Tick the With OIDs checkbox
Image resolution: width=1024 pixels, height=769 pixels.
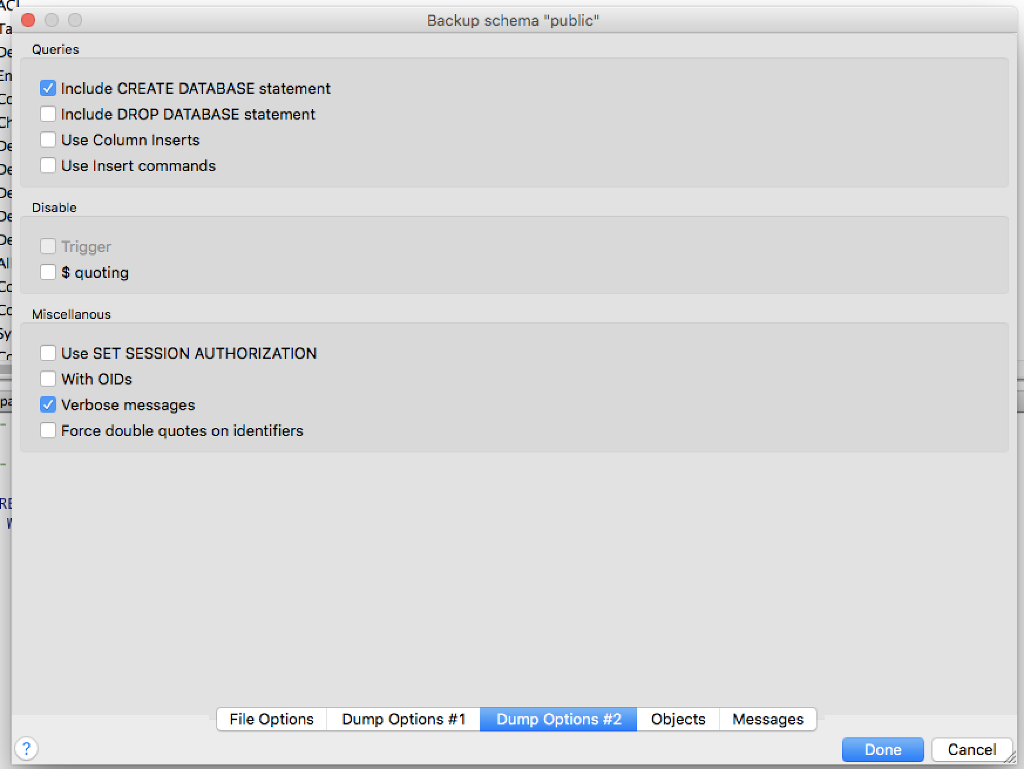click(48, 379)
